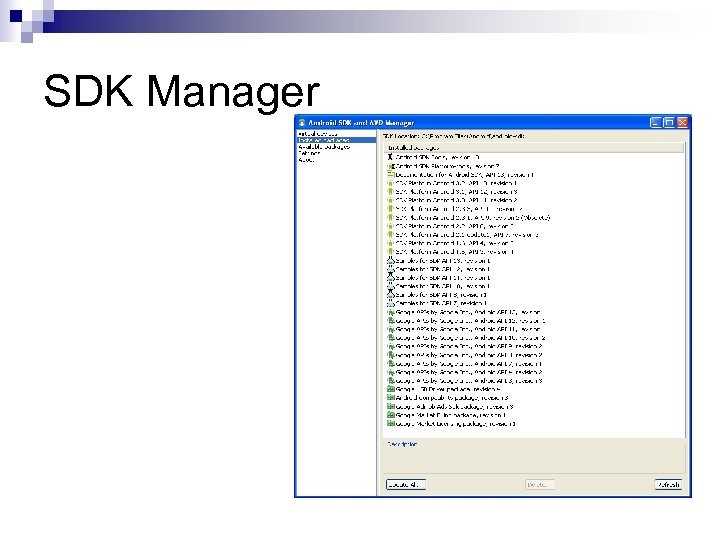Viewport: 720px width, 540px height.
Task: Click the Refresh button
Action: (x=668, y=484)
